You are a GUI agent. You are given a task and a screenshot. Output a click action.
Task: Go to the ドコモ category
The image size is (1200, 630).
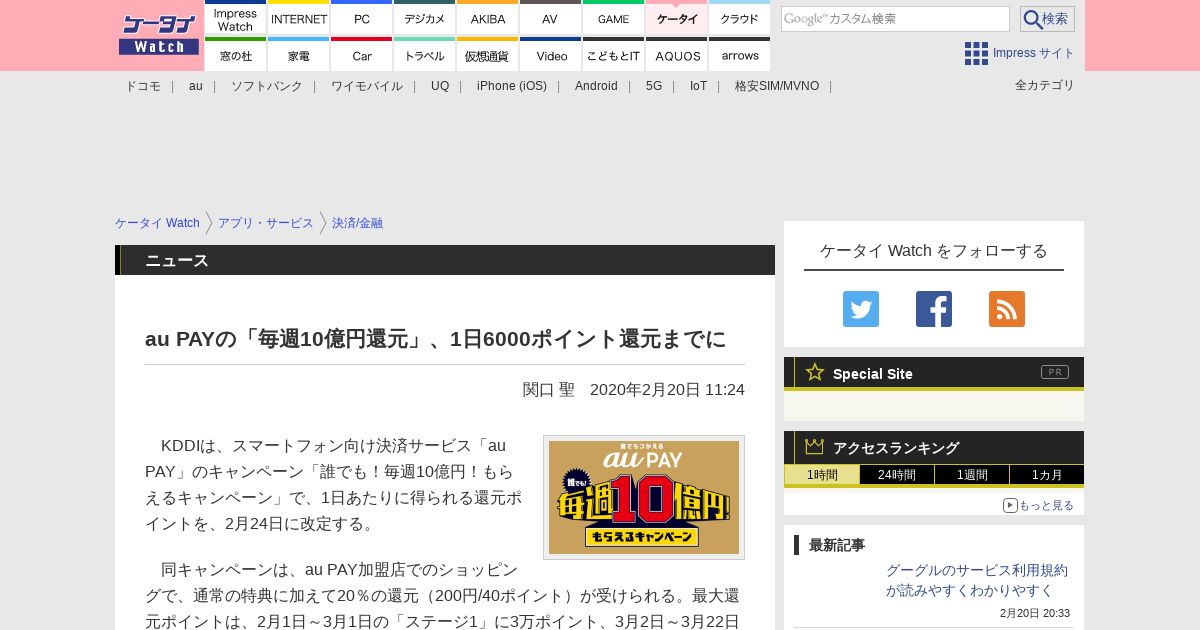(x=143, y=86)
